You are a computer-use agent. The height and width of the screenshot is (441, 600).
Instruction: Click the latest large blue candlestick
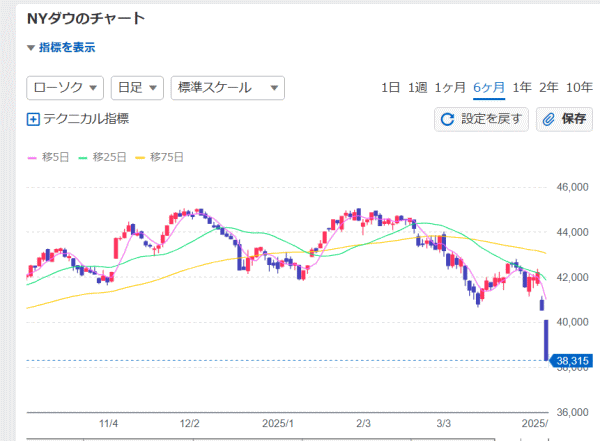(x=546, y=340)
